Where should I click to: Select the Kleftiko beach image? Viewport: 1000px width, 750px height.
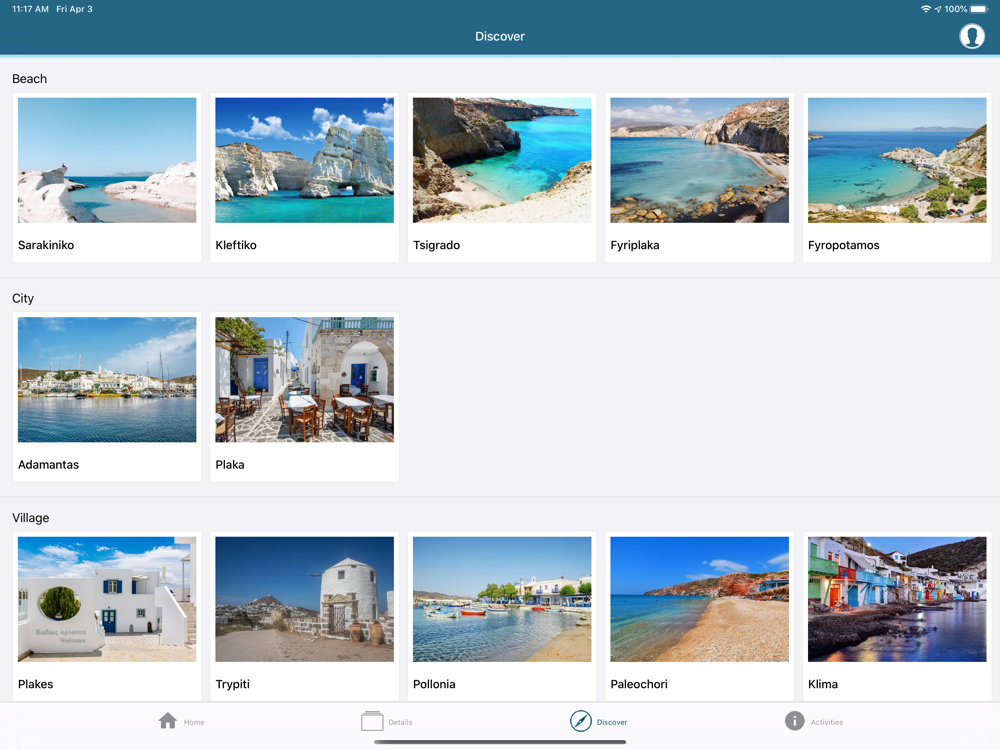point(304,160)
